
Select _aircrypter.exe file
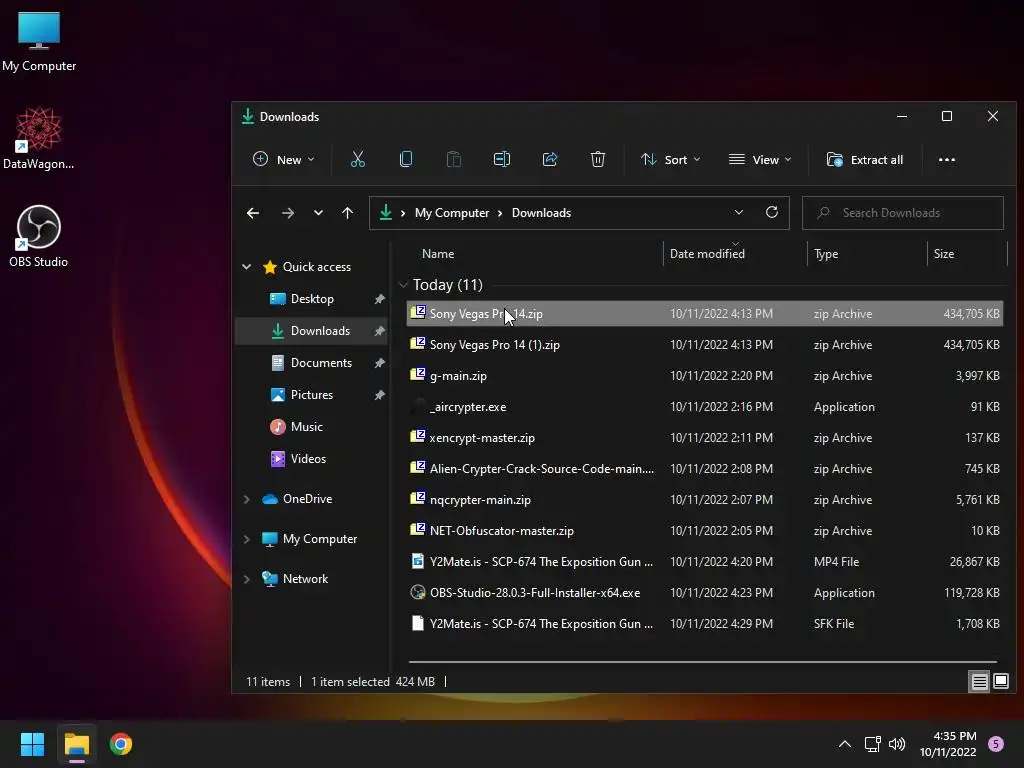coord(705,407)
